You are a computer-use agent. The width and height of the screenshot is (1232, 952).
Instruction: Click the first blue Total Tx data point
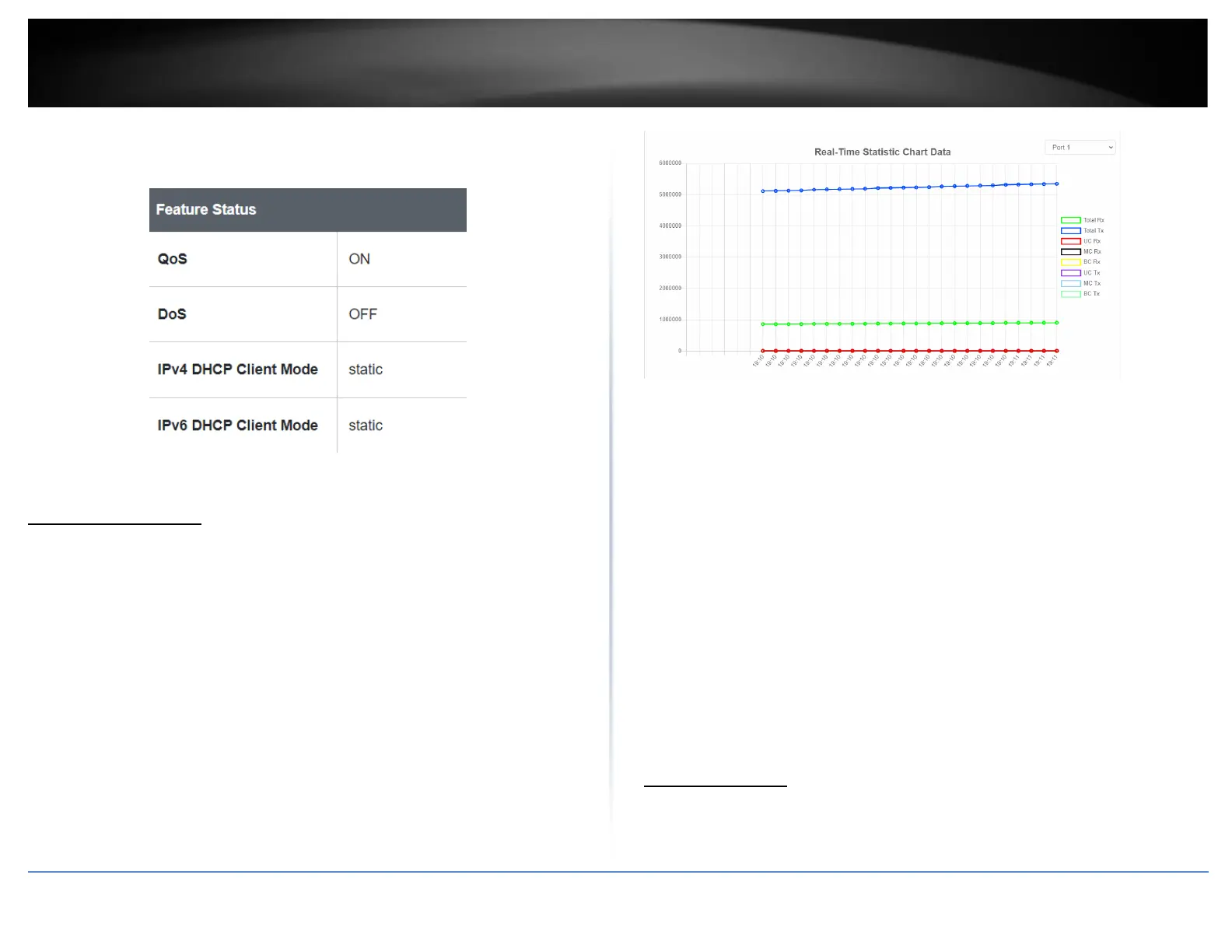(x=763, y=191)
